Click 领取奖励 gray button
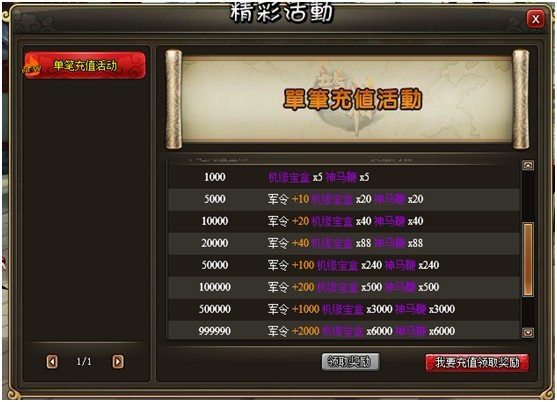Viewport: 557px width, 402px height. [x=350, y=362]
